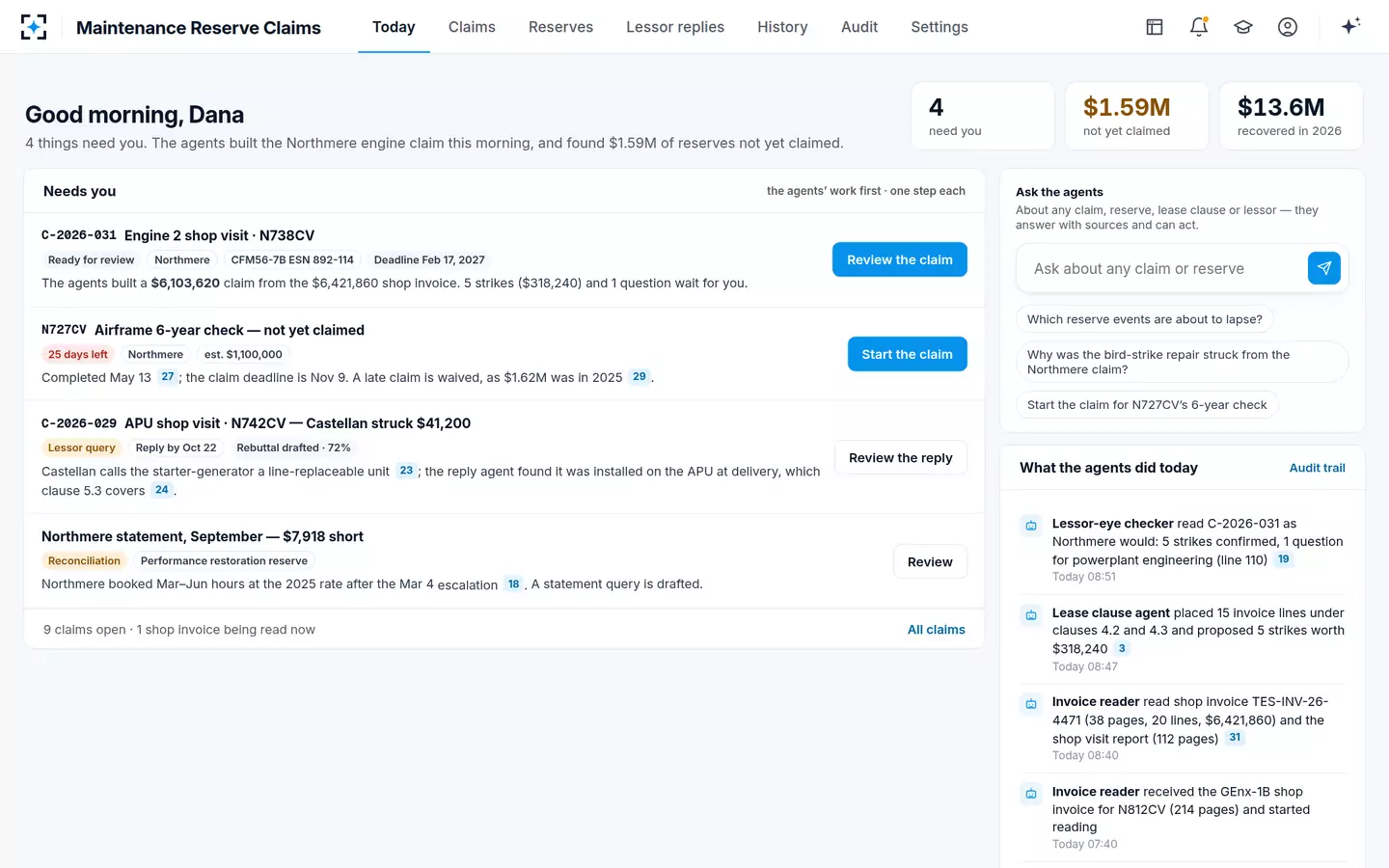Viewport: 1389px width, 868px height.
Task: Open the user account icon
Action: coord(1288,27)
